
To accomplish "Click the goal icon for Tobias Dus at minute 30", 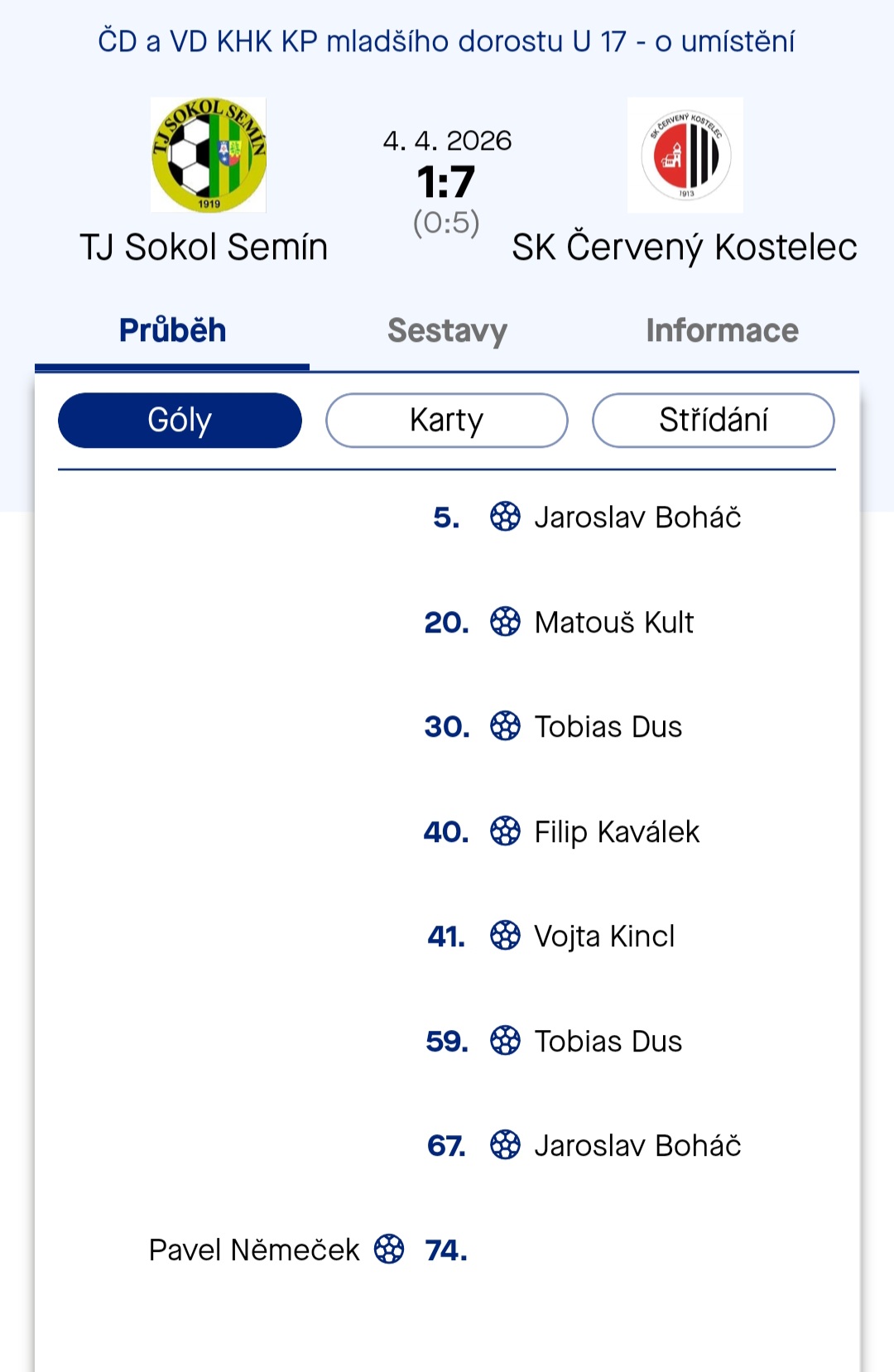I will point(506,727).
